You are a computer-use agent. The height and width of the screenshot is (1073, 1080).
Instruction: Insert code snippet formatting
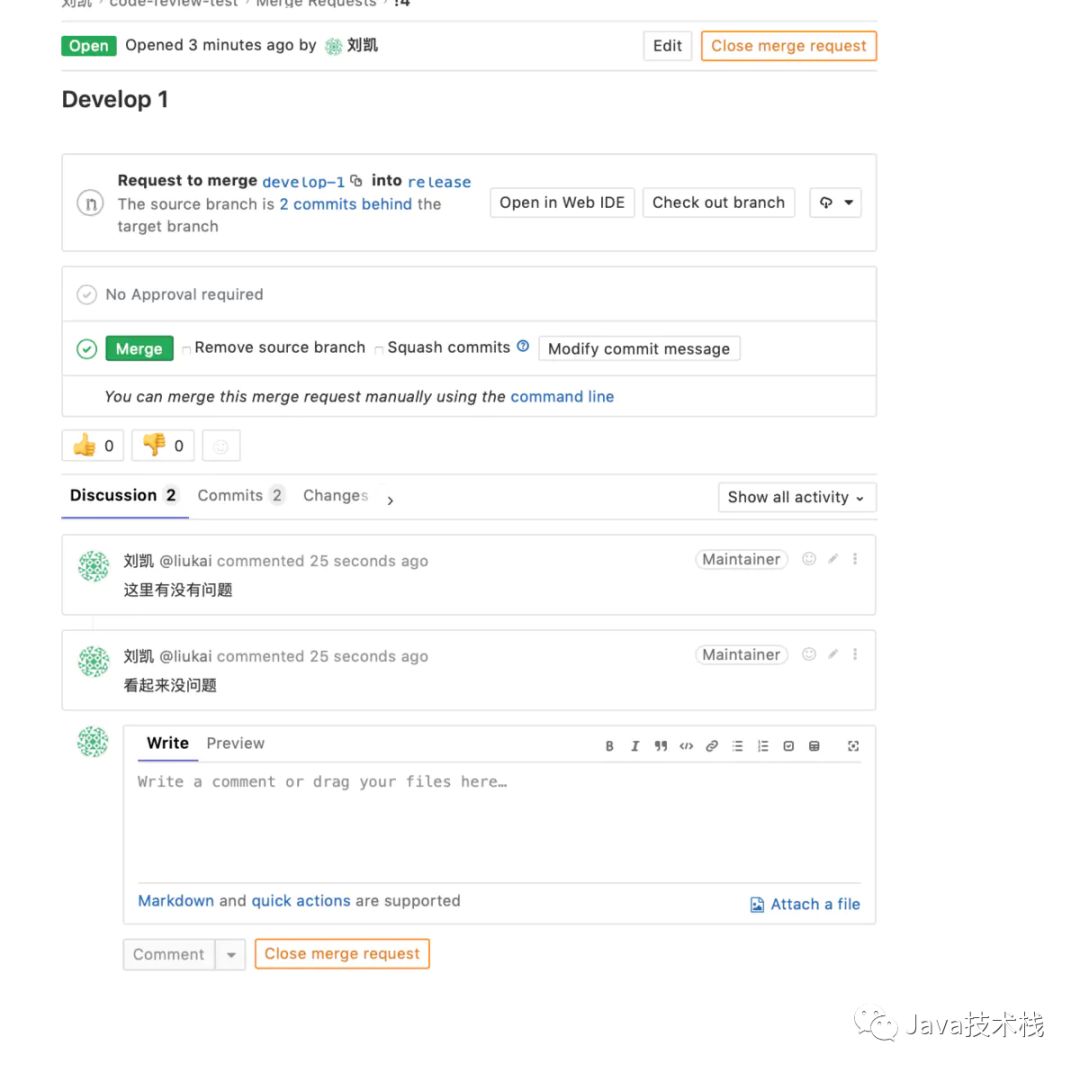pos(686,746)
